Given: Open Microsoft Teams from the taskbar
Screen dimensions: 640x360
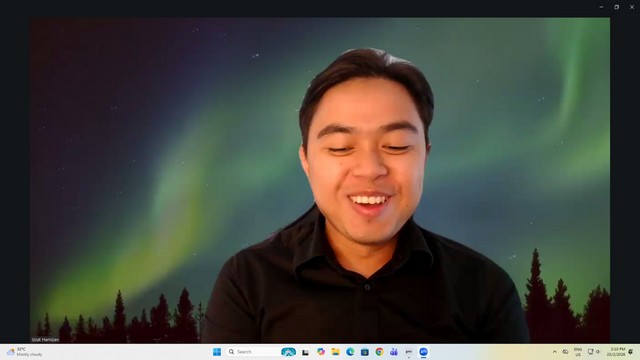Looking at the screenshot, I should pyautogui.click(x=394, y=352).
